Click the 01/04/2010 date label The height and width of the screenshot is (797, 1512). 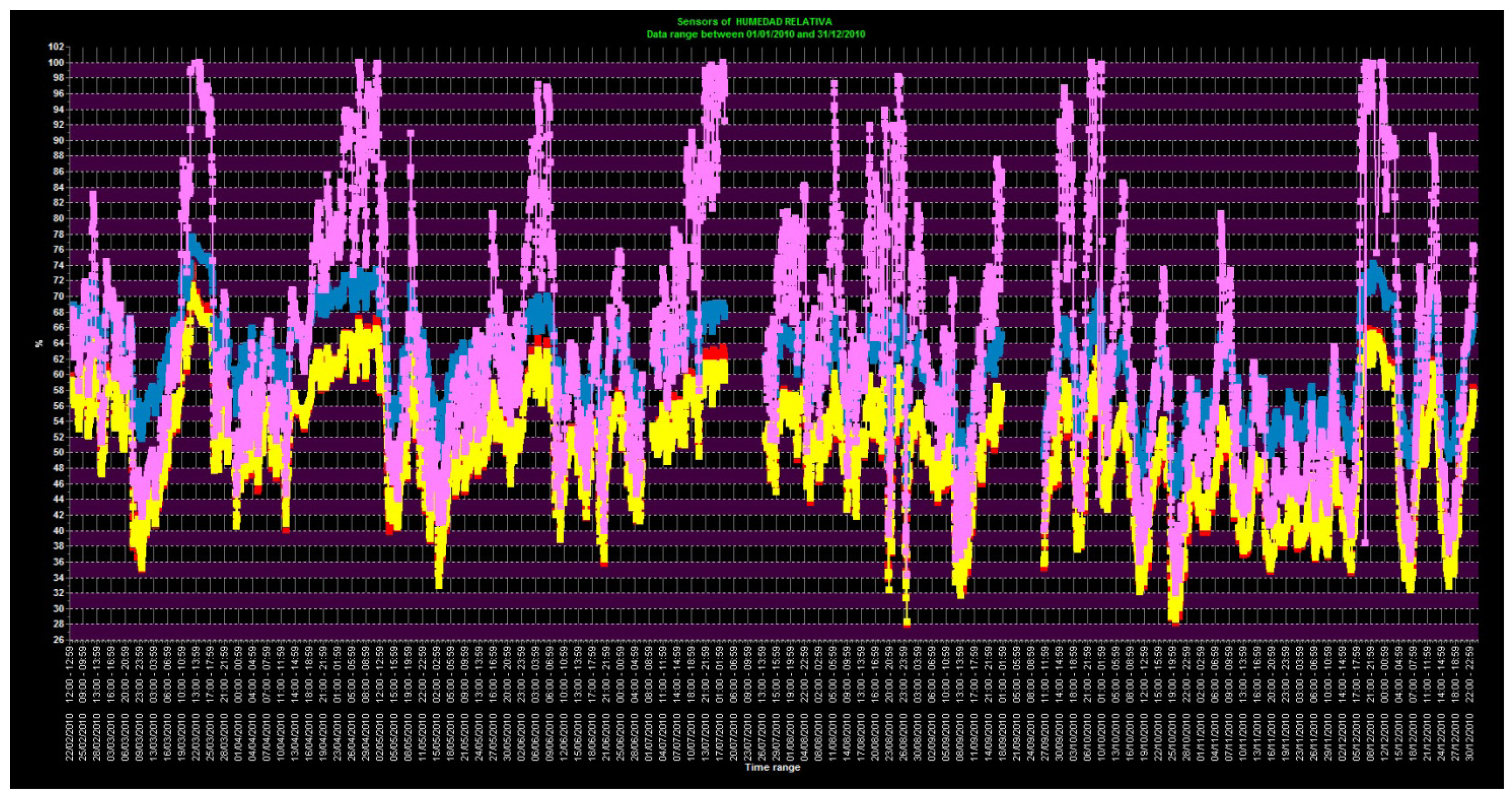(238, 737)
